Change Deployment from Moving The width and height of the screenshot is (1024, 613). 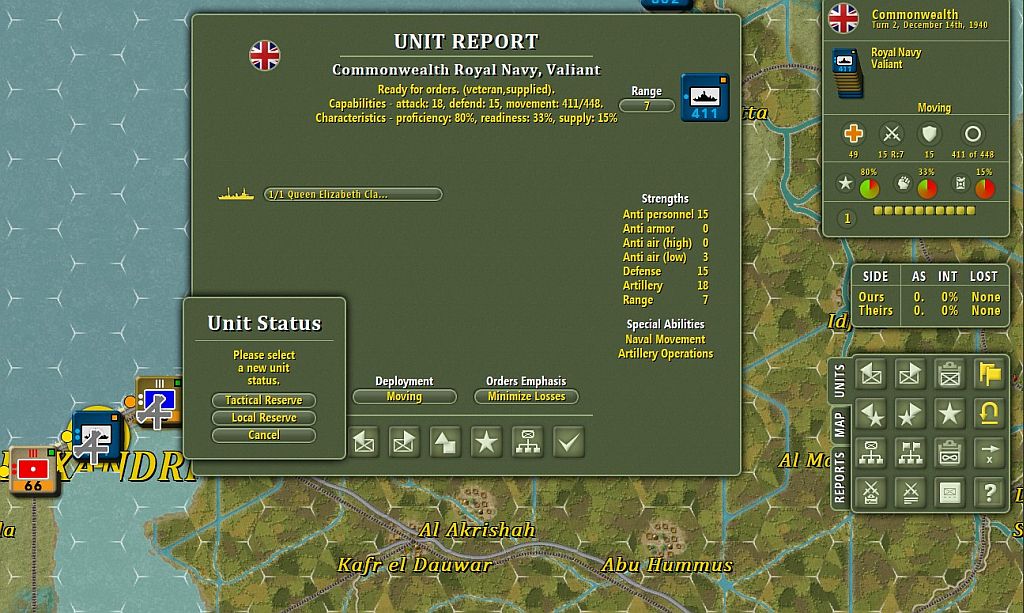pyautogui.click(x=403, y=396)
